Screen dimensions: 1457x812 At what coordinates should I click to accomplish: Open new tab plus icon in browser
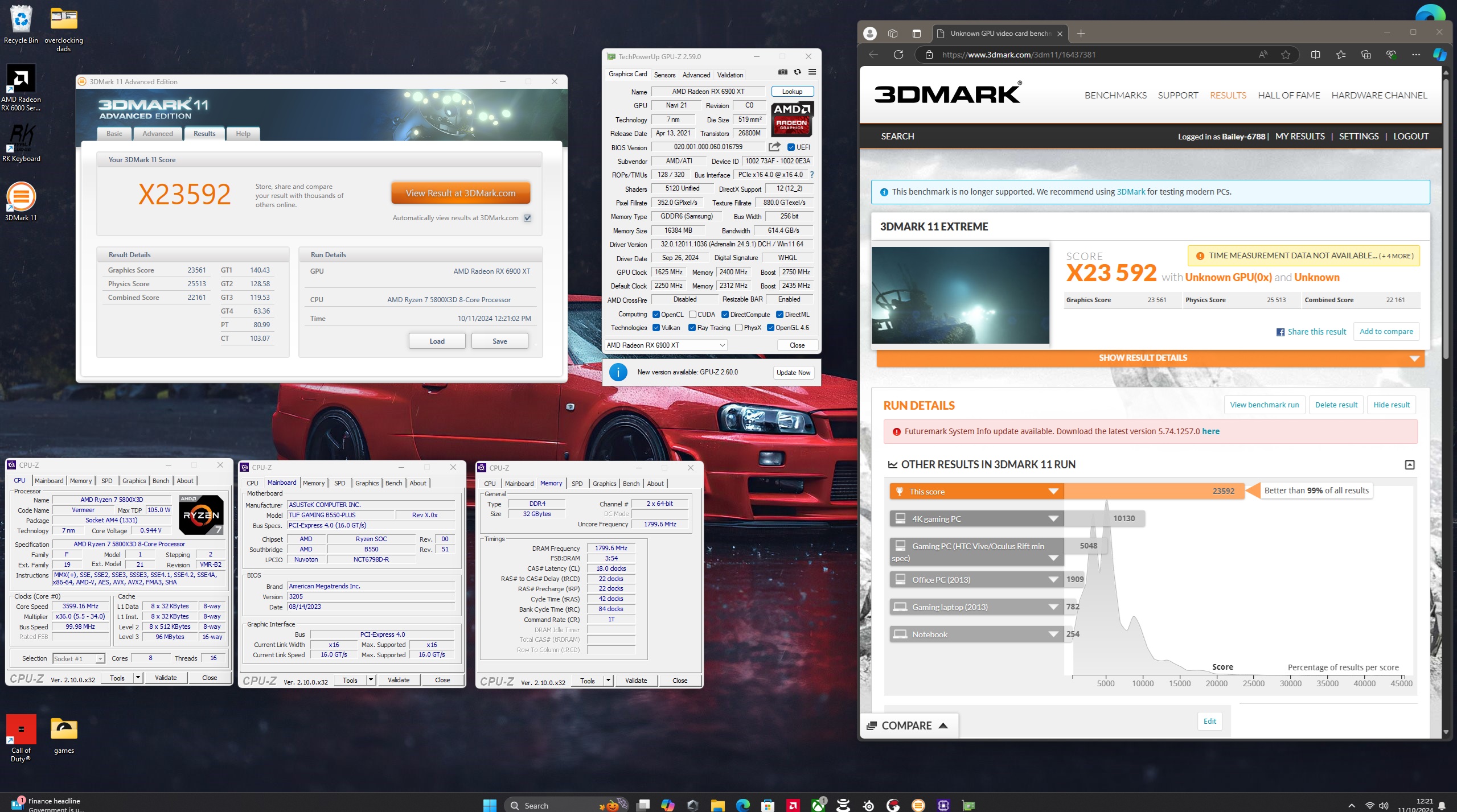pos(1081,34)
